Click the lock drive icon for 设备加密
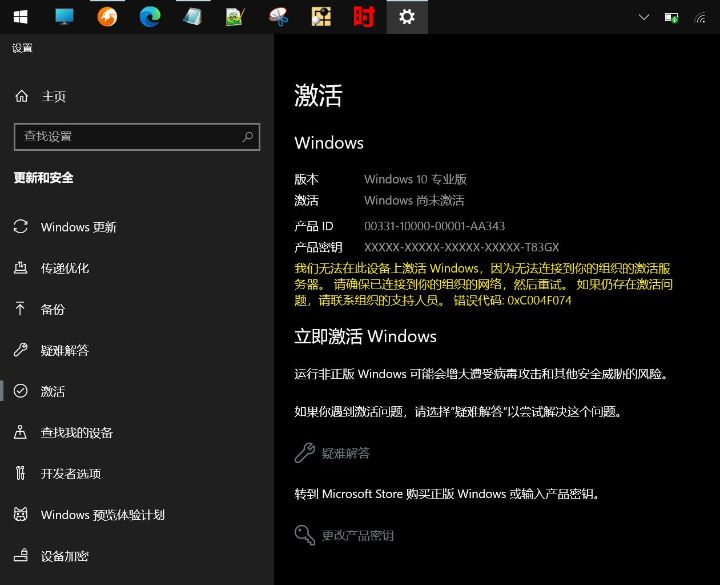Image resolution: width=720 pixels, height=585 pixels. pyautogui.click(x=20, y=555)
